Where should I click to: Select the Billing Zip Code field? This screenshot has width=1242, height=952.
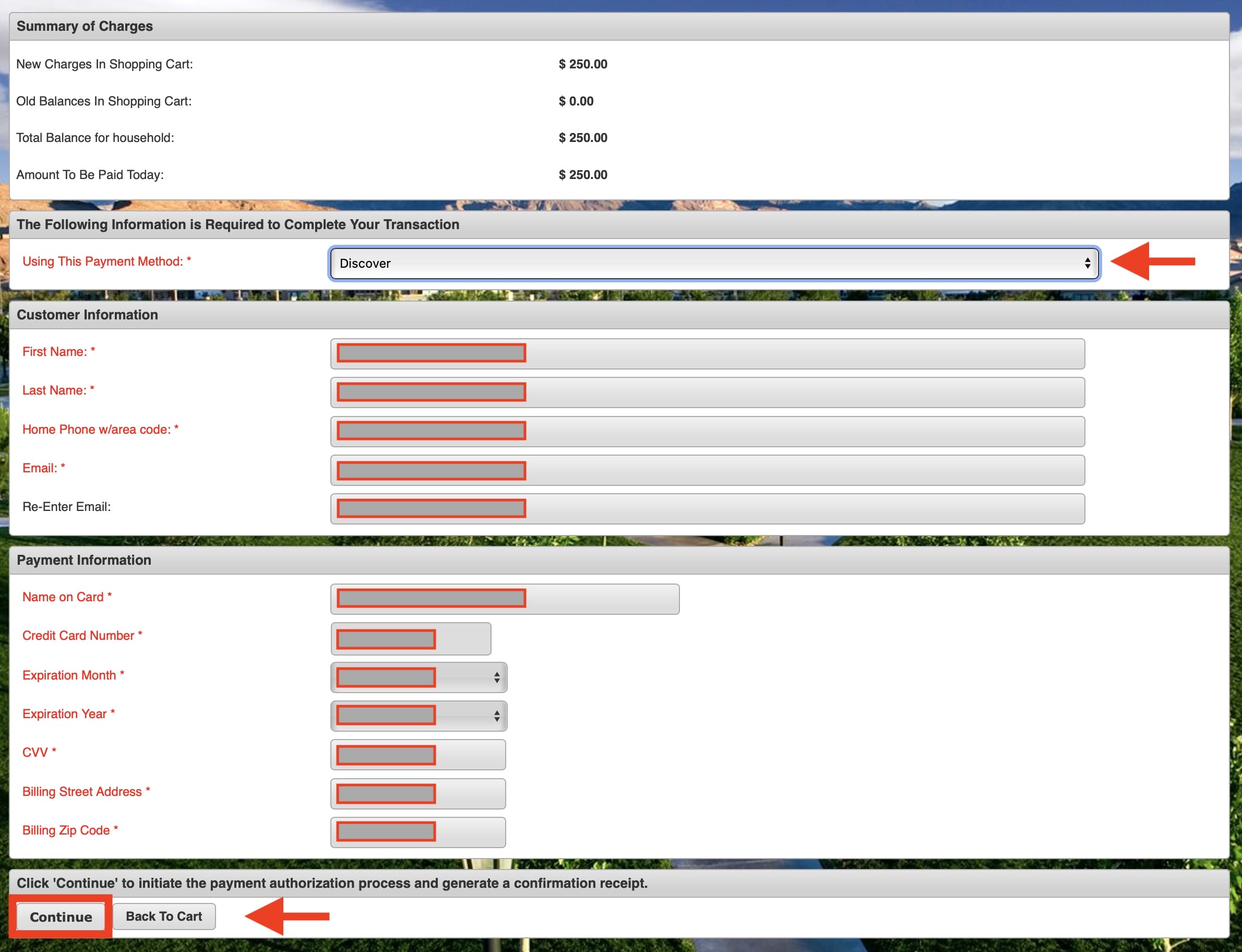(x=417, y=832)
